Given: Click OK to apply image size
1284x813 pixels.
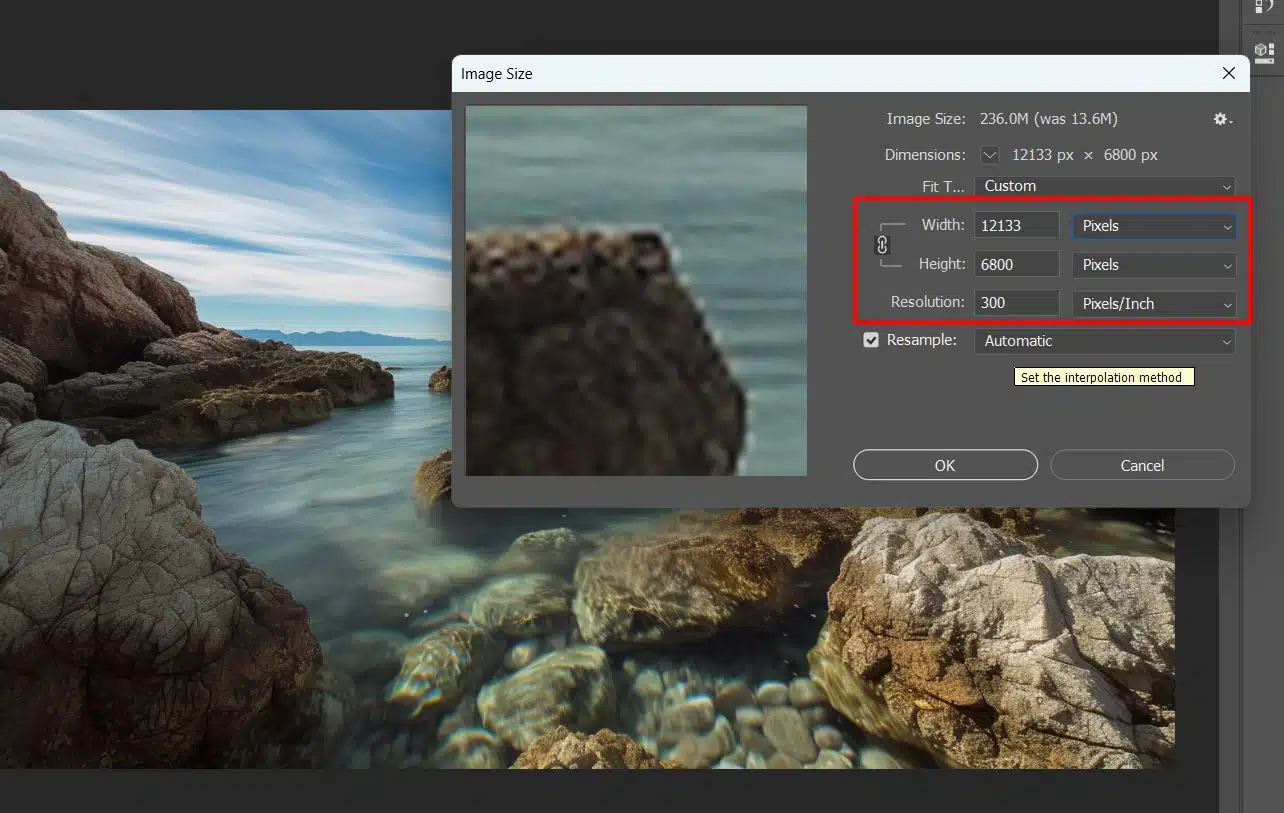Looking at the screenshot, I should tap(945, 465).
